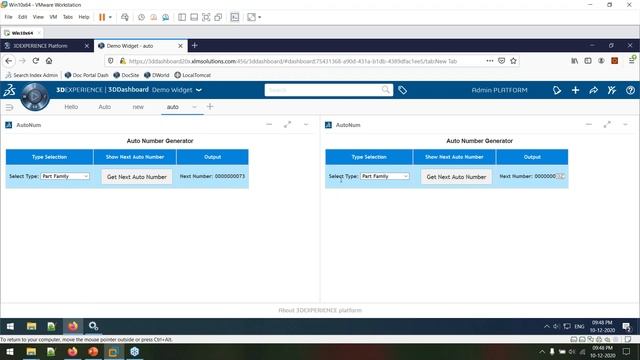Toggle VMware Unity mode icon
This screenshot has height=360, width=640.
[218, 17]
